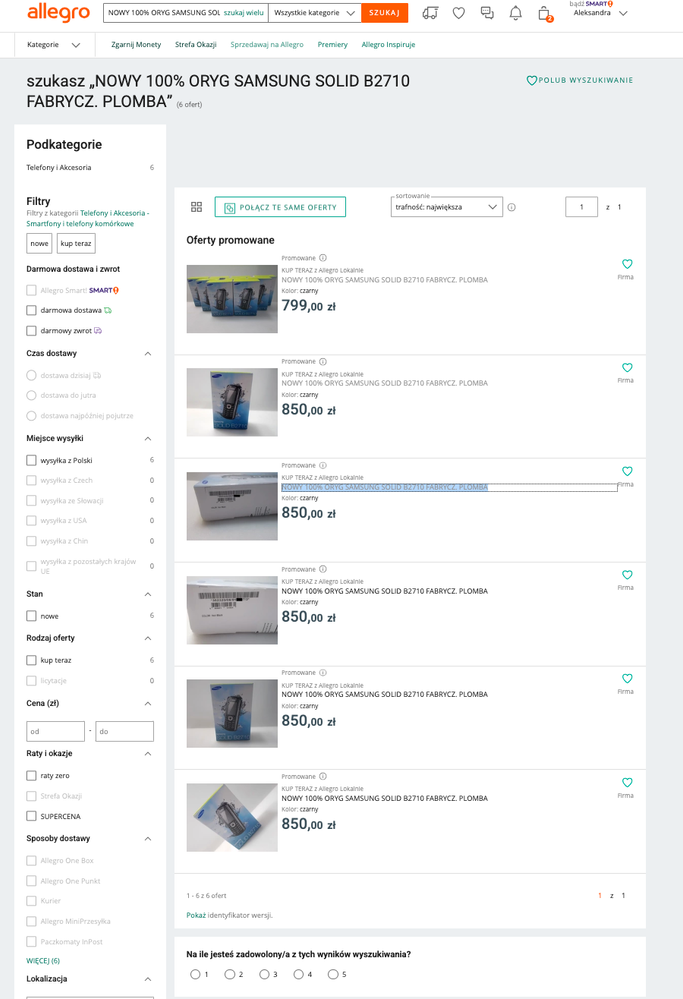Image resolution: width=683 pixels, height=999 pixels.
Task: Expand Aleksandra account menu
Action: click(600, 13)
